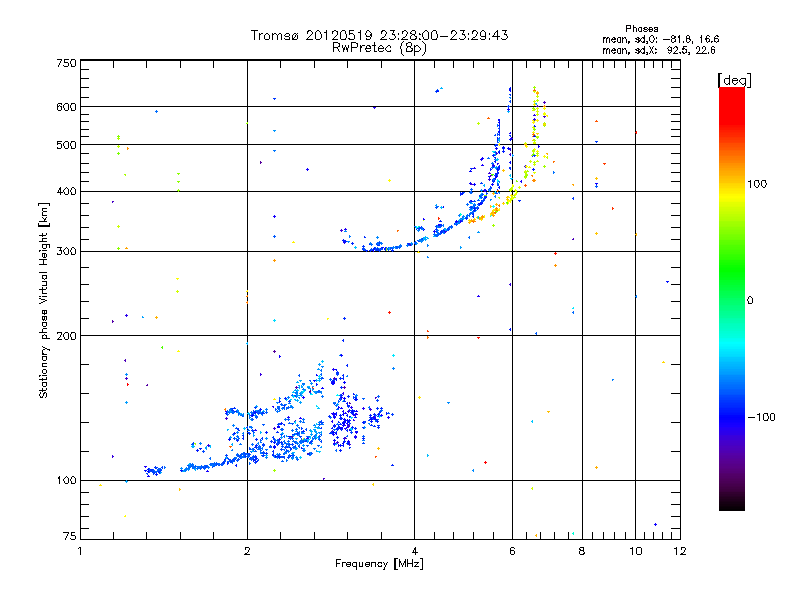Viewport: 800px width, 600px height.
Task: Click the '200' y-axis tick label
Action: click(67, 336)
